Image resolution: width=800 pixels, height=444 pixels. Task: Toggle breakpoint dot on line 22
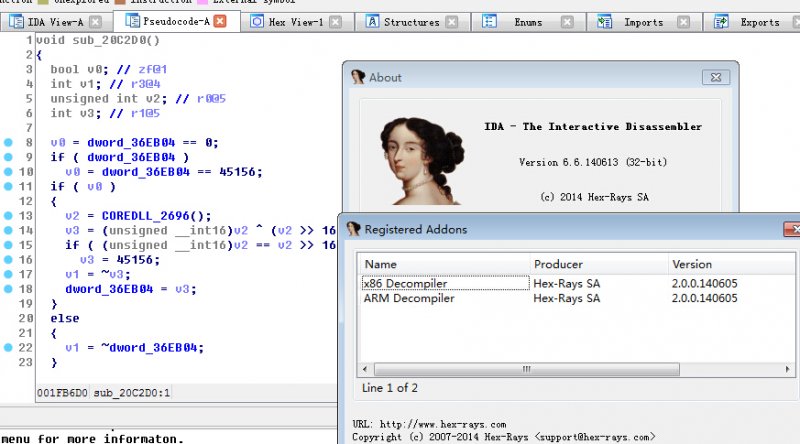pyautogui.click(x=8, y=348)
